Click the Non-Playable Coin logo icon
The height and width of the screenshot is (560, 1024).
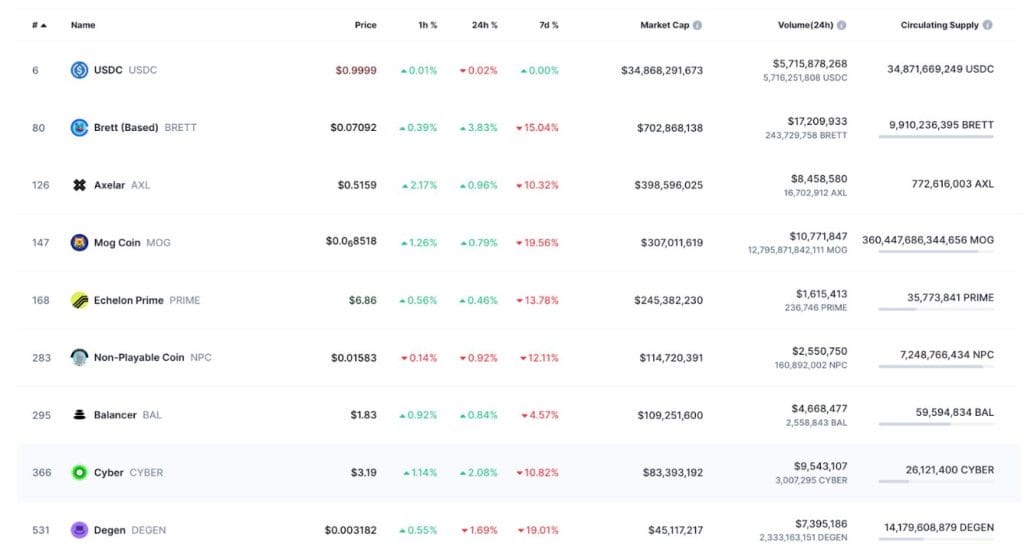point(79,358)
